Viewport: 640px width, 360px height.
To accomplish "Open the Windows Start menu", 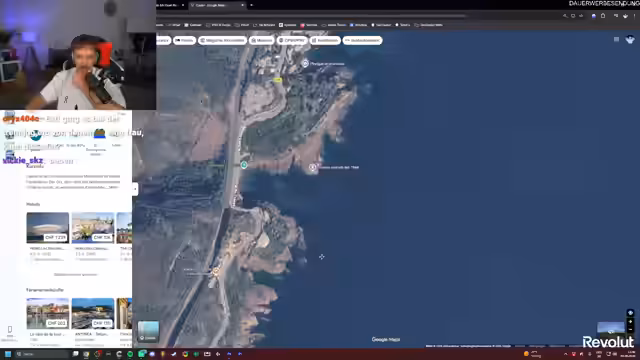I will coord(8,354).
